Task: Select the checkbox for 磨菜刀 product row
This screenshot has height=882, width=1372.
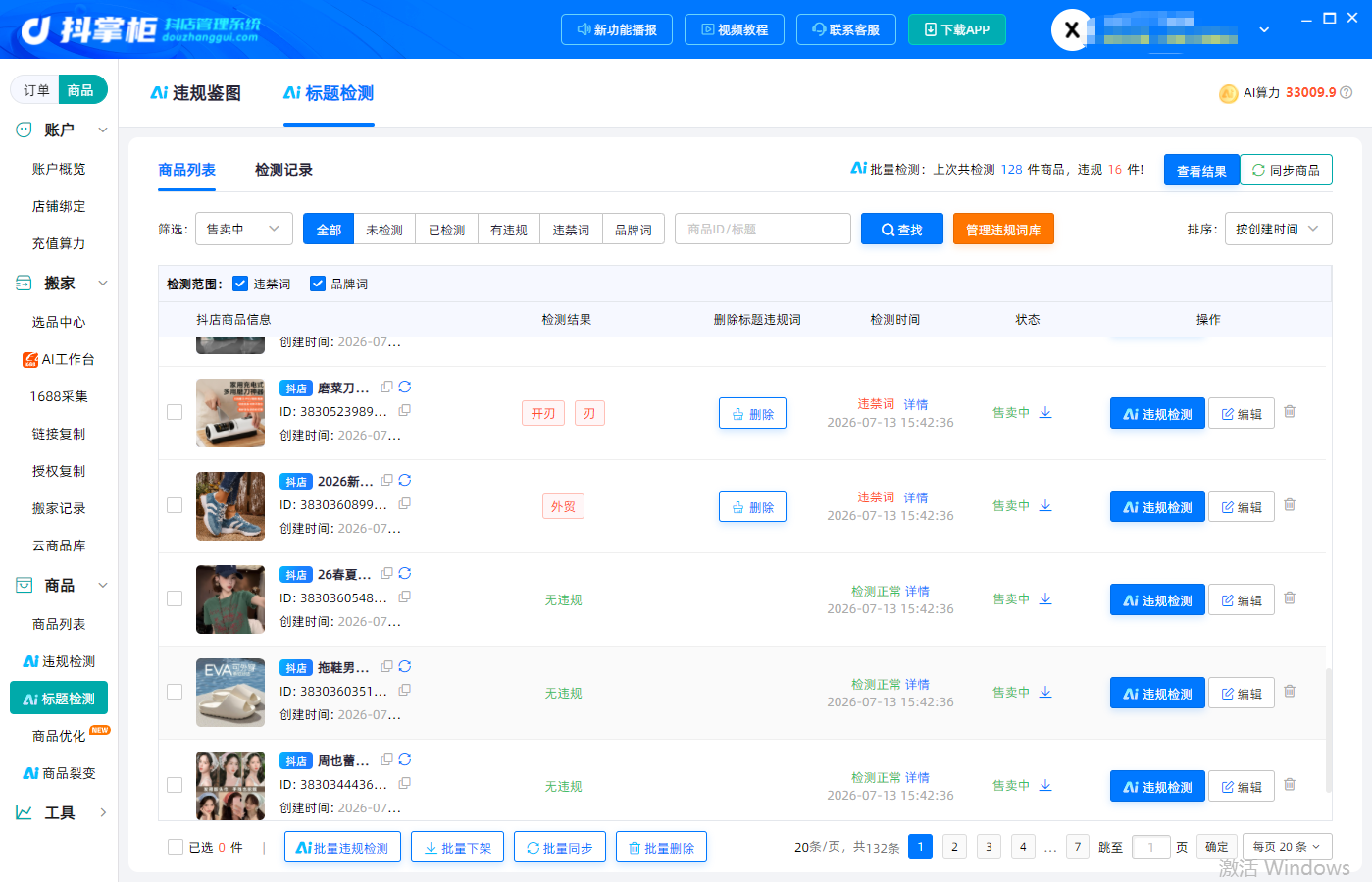Action: tap(175, 412)
